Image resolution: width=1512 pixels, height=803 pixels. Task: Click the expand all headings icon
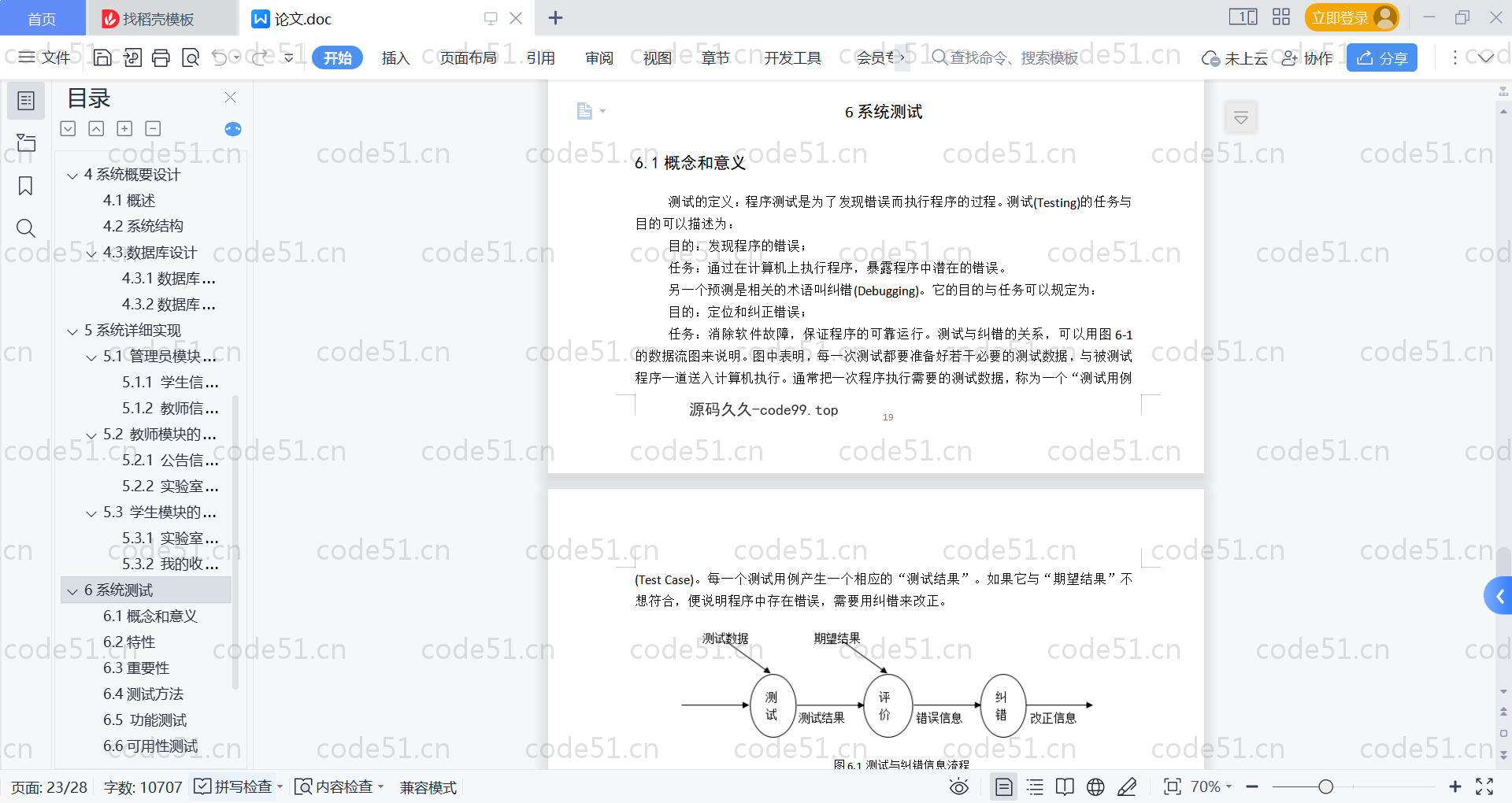69,128
